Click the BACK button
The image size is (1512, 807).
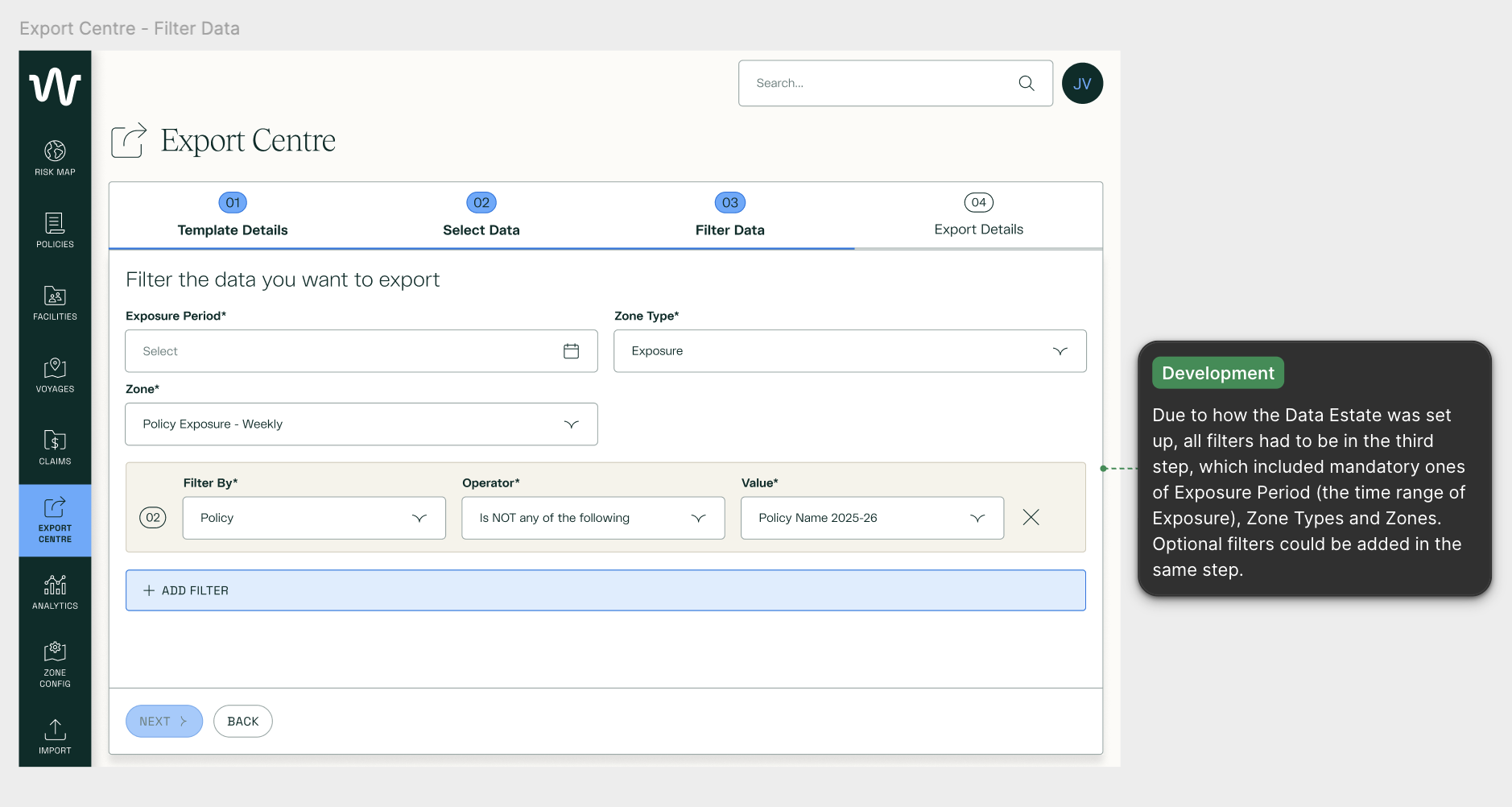click(243, 722)
